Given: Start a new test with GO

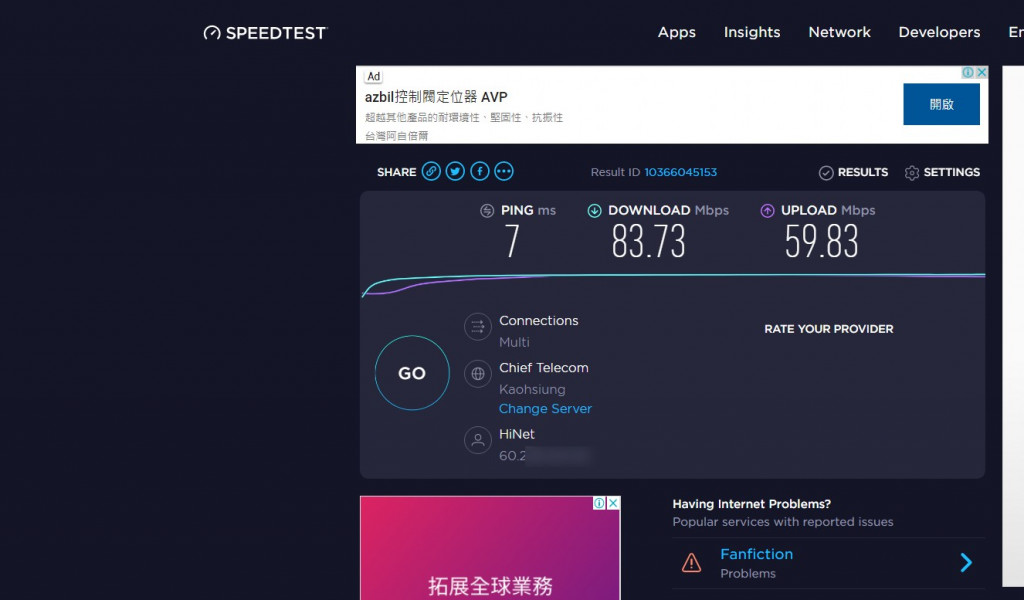Looking at the screenshot, I should click(x=412, y=373).
